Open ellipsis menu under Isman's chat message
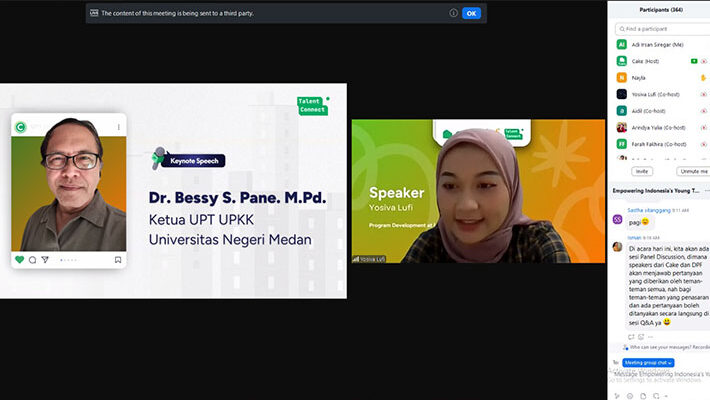 (x=651, y=336)
